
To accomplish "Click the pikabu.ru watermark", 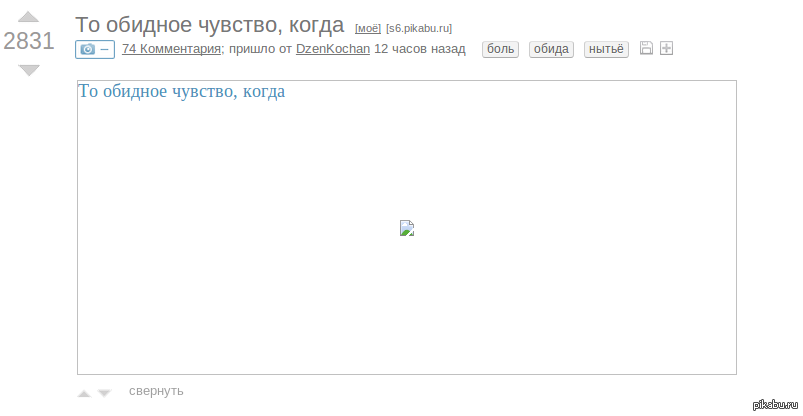I will [774, 404].
